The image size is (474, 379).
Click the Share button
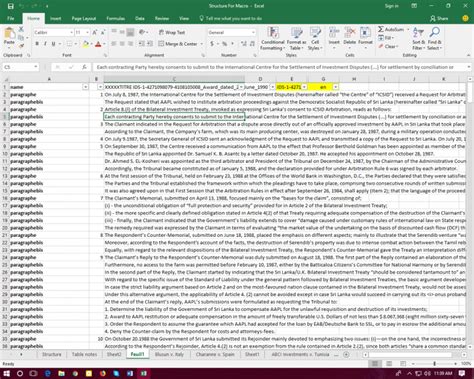[439, 18]
